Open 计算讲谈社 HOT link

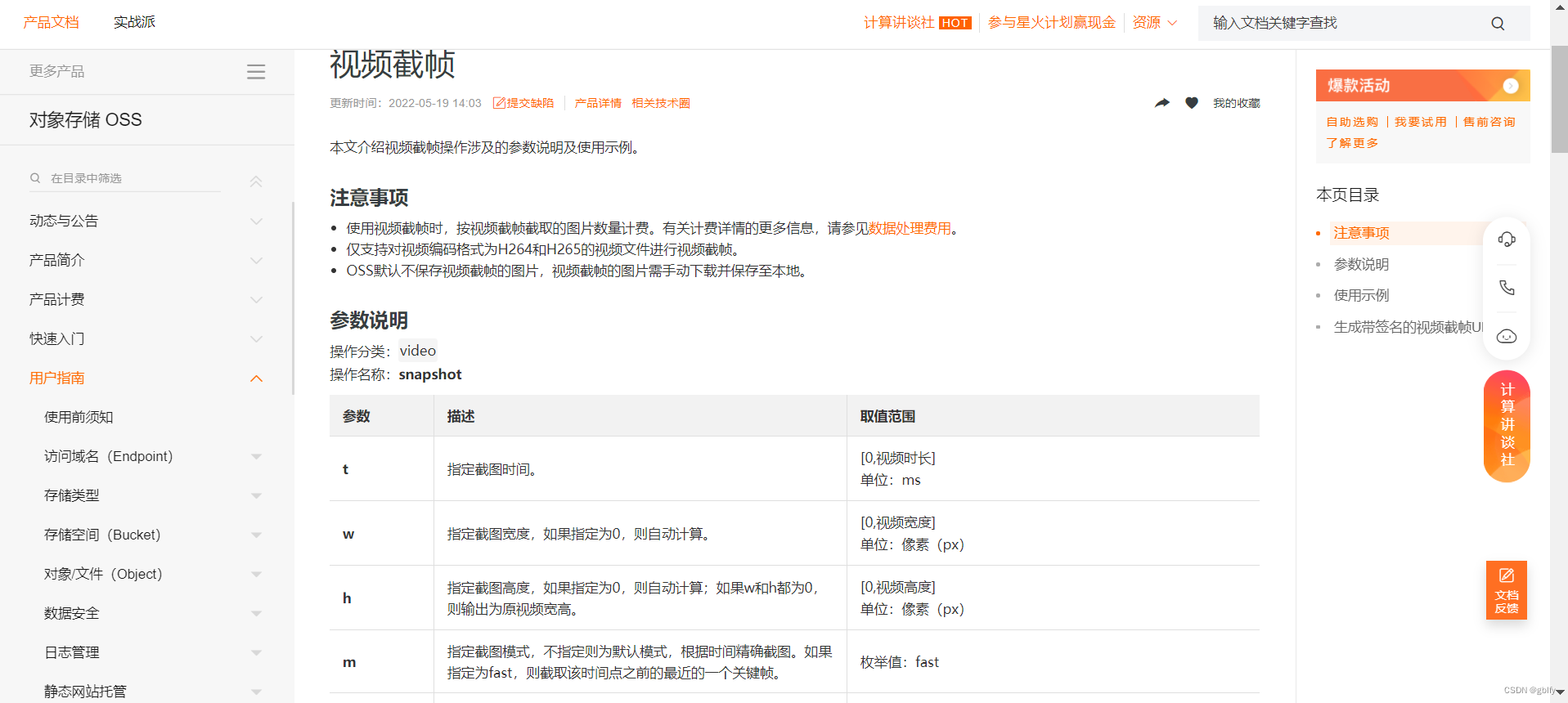click(917, 23)
